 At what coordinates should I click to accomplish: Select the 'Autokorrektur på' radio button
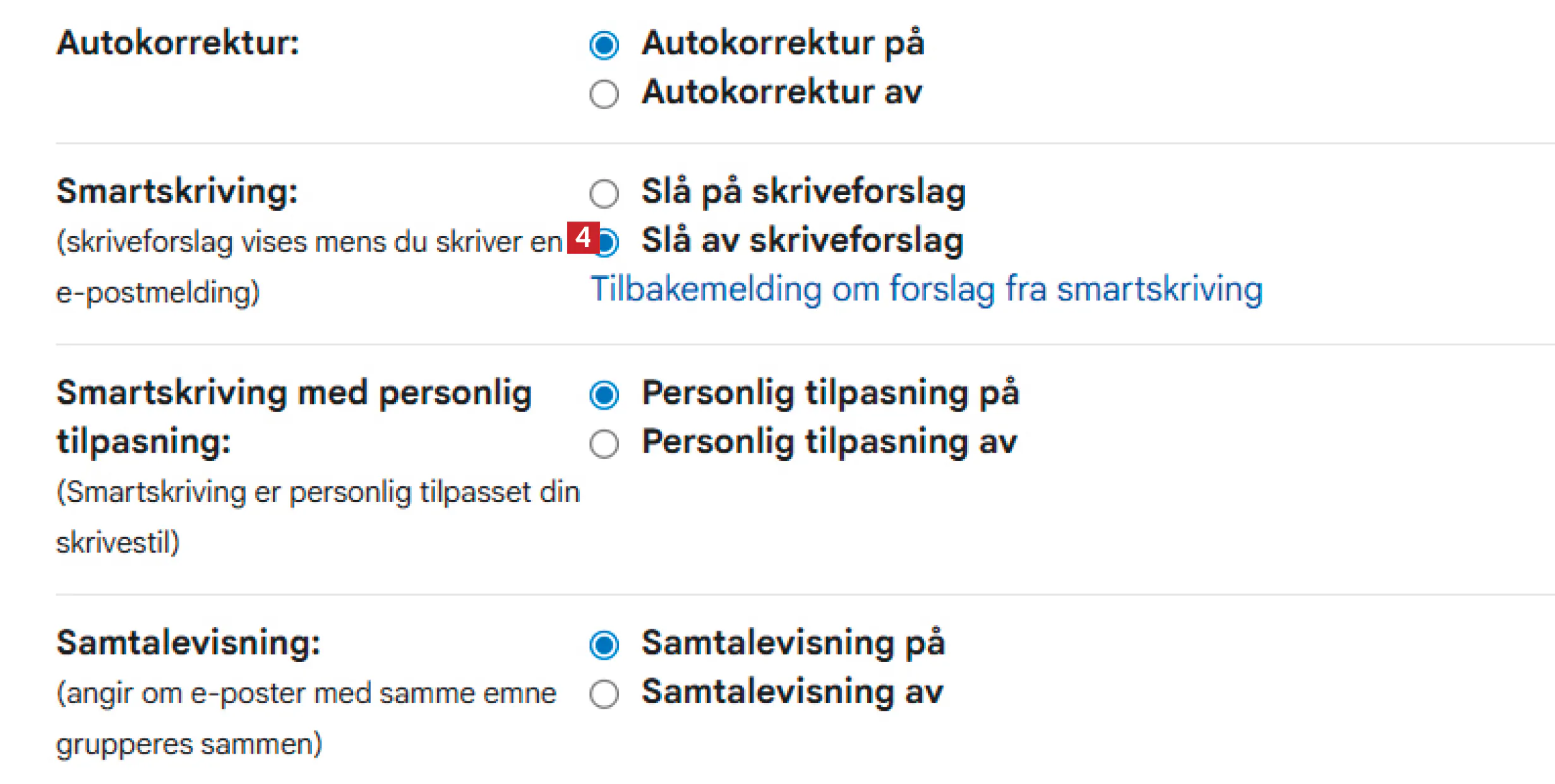[x=604, y=45]
